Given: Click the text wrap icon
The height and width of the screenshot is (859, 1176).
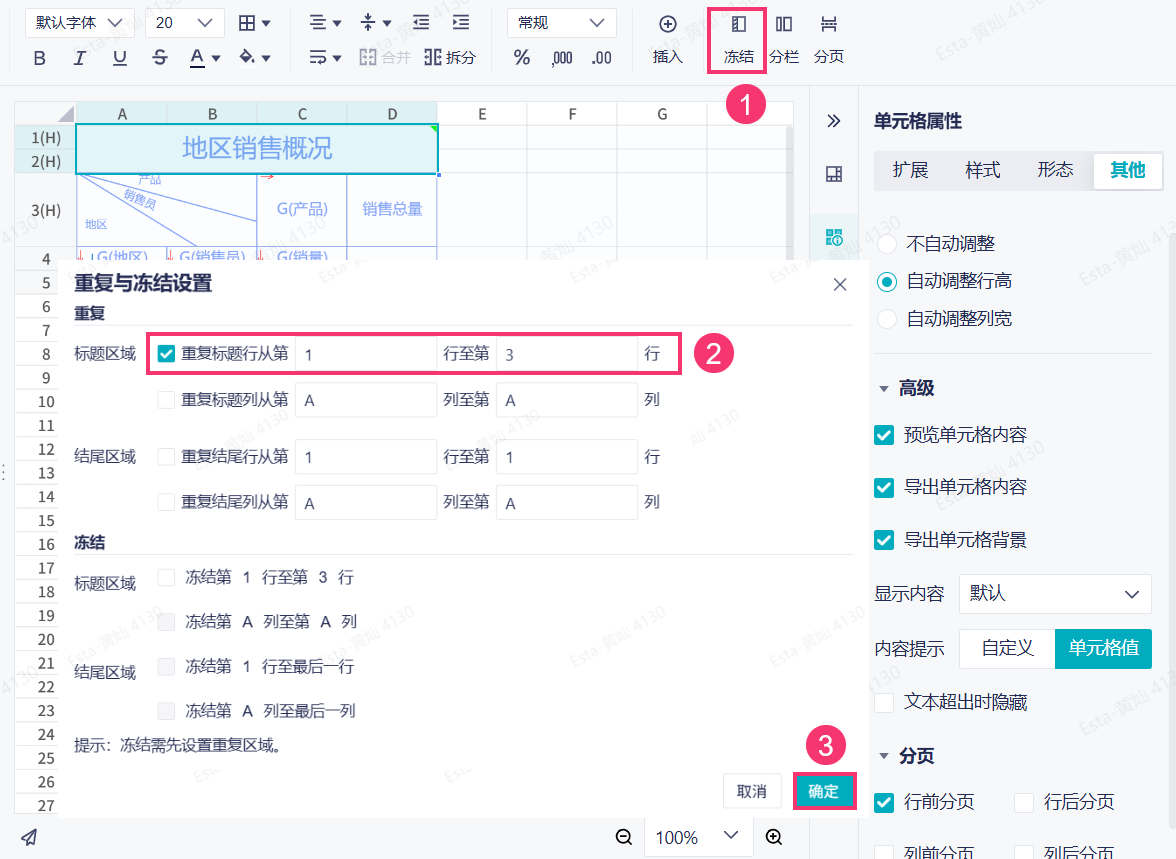Looking at the screenshot, I should tap(318, 57).
